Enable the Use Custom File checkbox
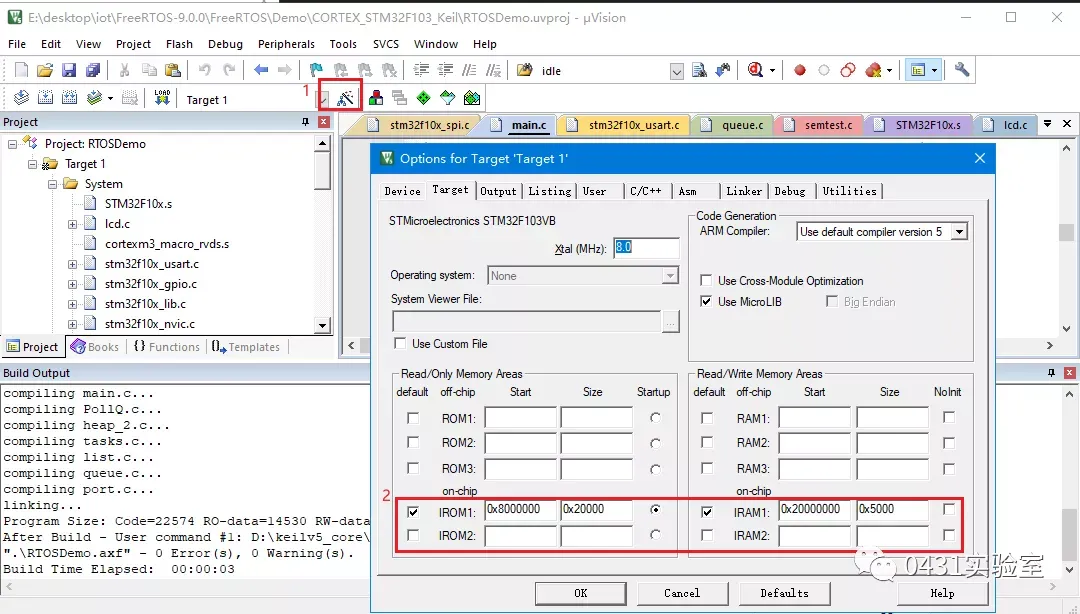The width and height of the screenshot is (1080, 614). tap(399, 343)
